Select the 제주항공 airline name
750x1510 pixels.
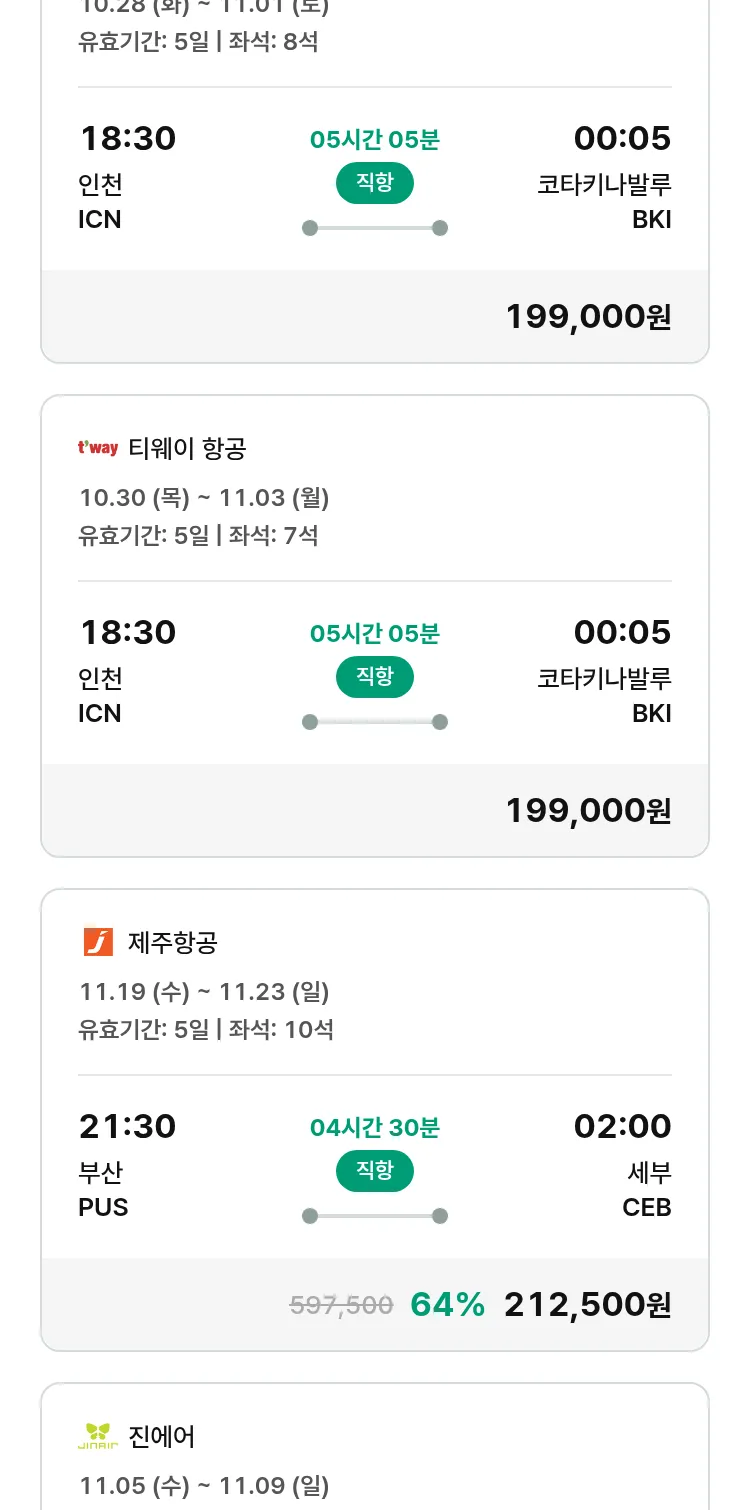[x=173, y=943]
